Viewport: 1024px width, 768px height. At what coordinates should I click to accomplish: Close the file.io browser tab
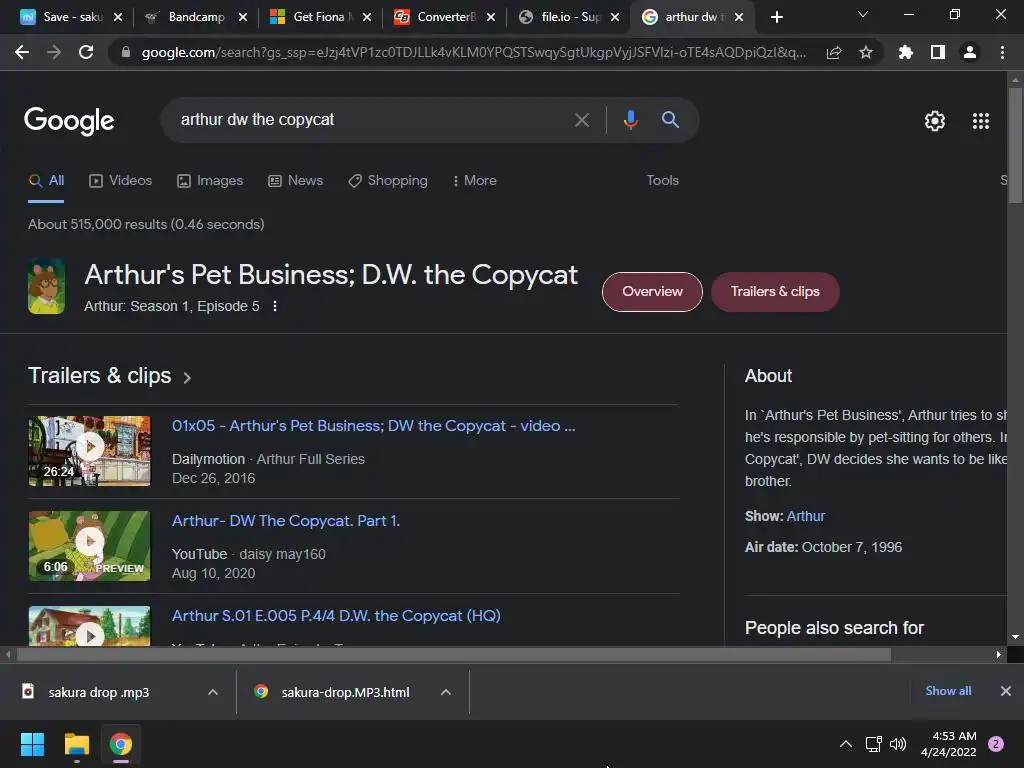pos(615,18)
